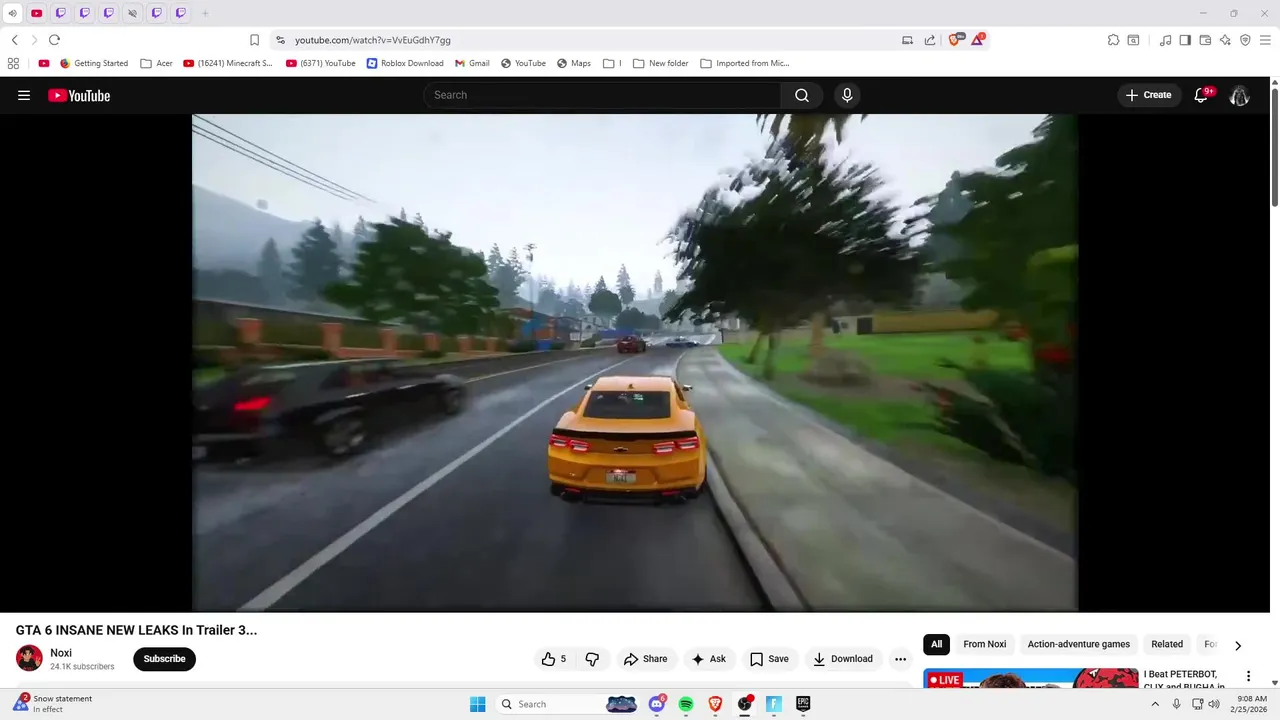
Task: Bookmark this page icon
Action: point(254,40)
